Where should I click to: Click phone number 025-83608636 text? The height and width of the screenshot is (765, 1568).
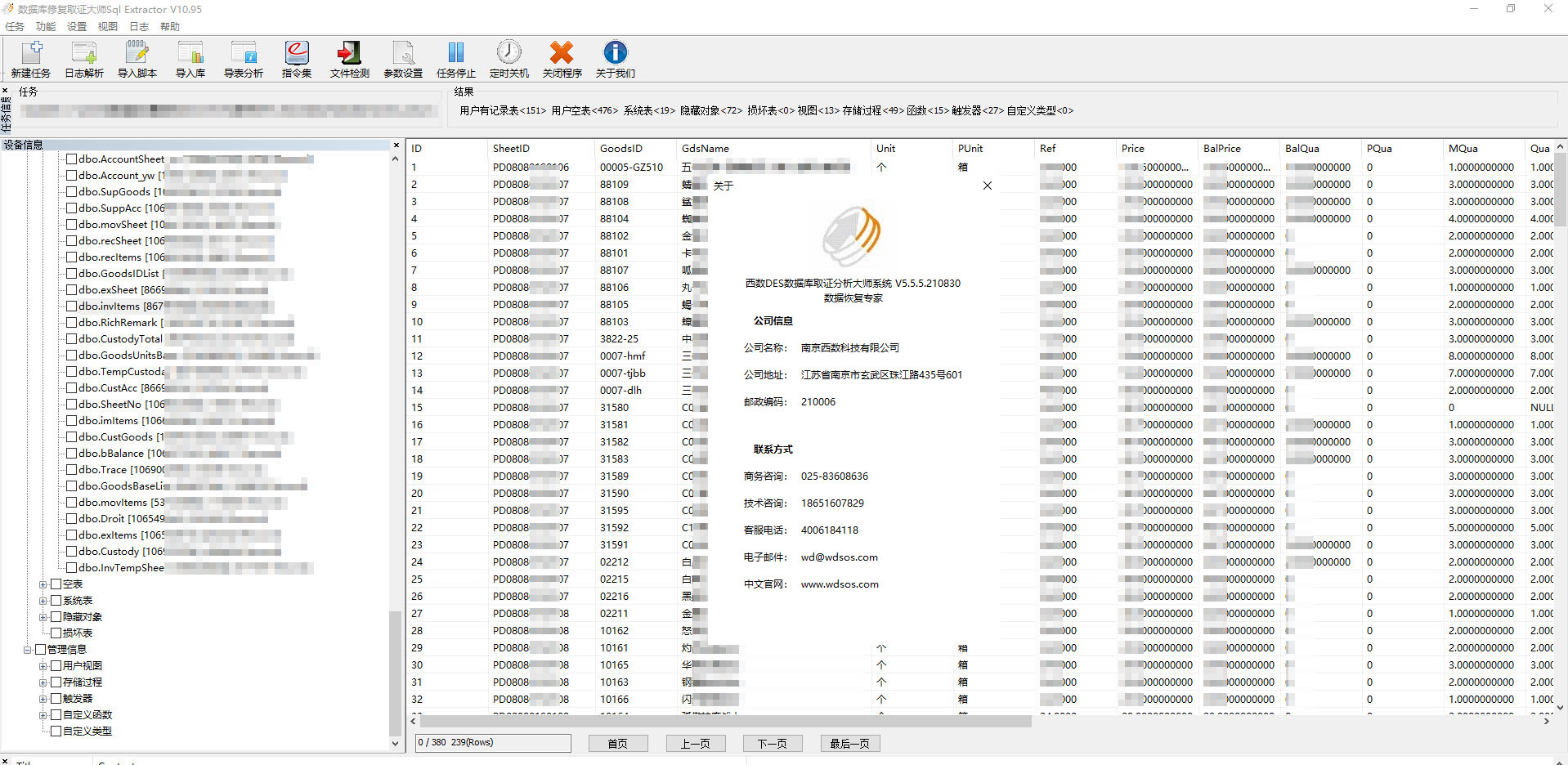tap(835, 476)
